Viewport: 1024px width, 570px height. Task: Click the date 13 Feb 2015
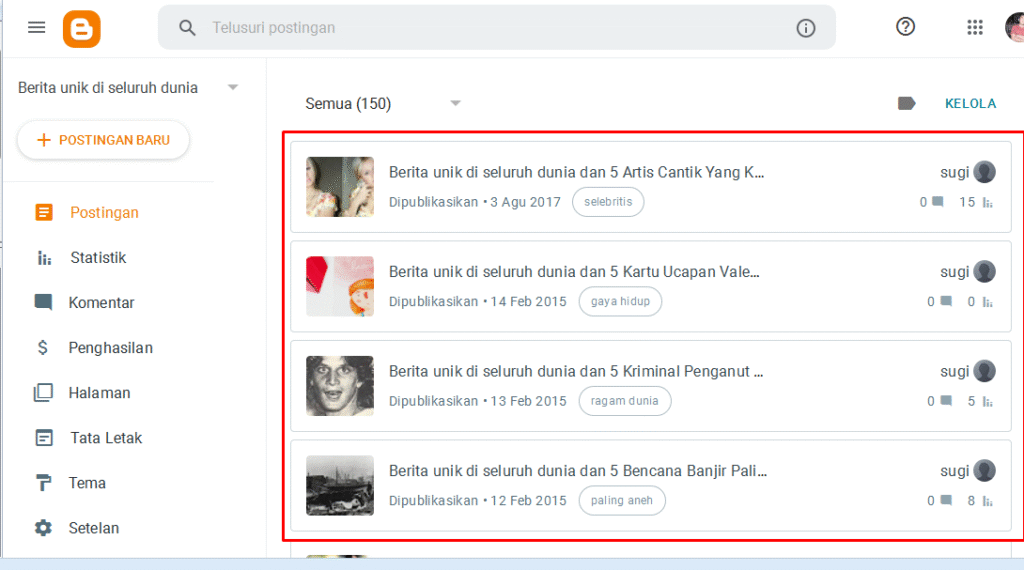pyautogui.click(x=528, y=401)
